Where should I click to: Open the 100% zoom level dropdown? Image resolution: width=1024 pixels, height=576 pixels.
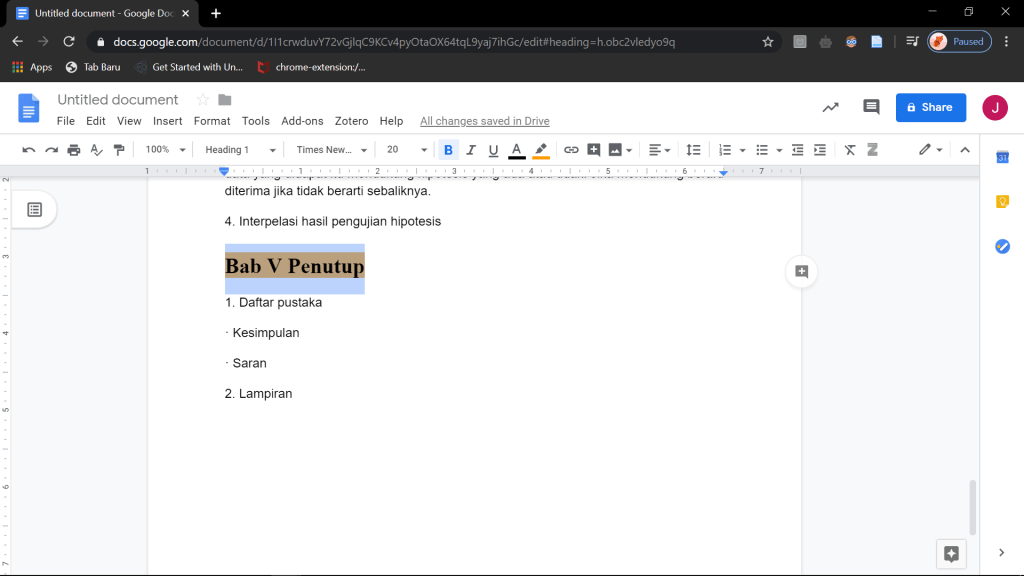[x=166, y=150]
